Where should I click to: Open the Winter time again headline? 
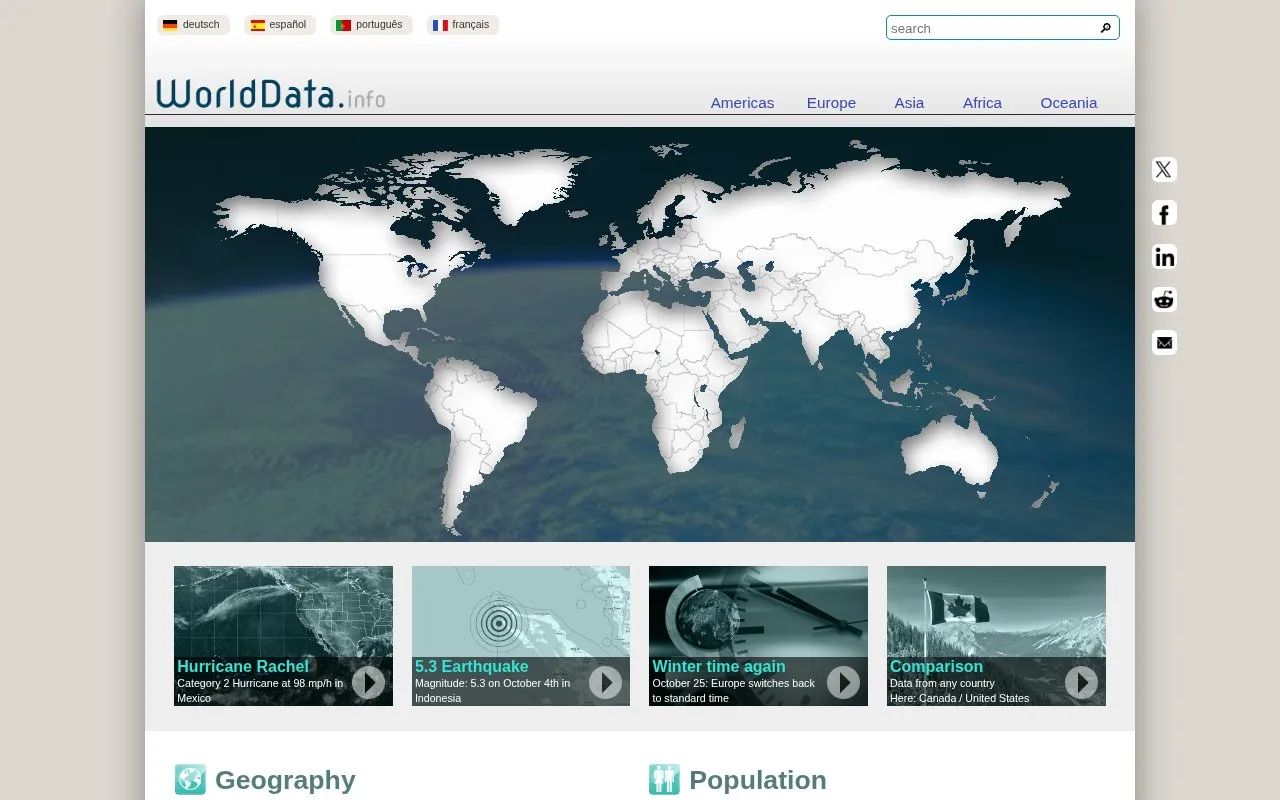(x=719, y=666)
